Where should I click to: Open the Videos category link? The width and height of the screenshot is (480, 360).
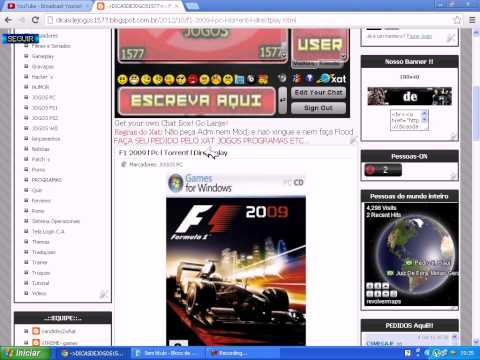[x=39, y=294]
